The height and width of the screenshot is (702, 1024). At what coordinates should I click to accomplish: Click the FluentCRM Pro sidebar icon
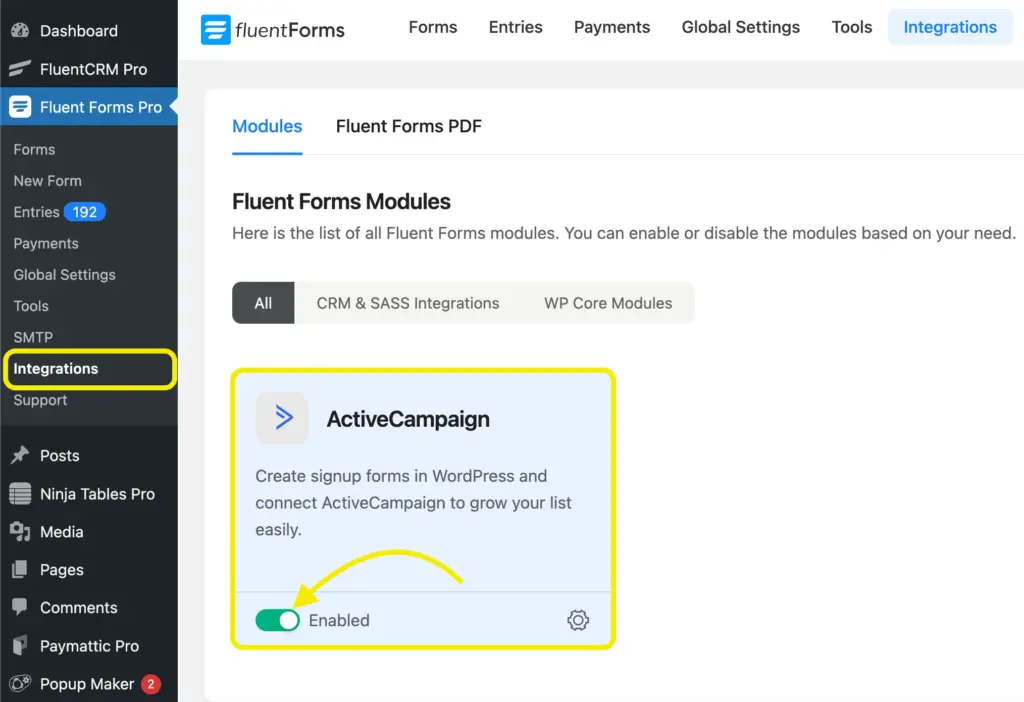tap(20, 69)
